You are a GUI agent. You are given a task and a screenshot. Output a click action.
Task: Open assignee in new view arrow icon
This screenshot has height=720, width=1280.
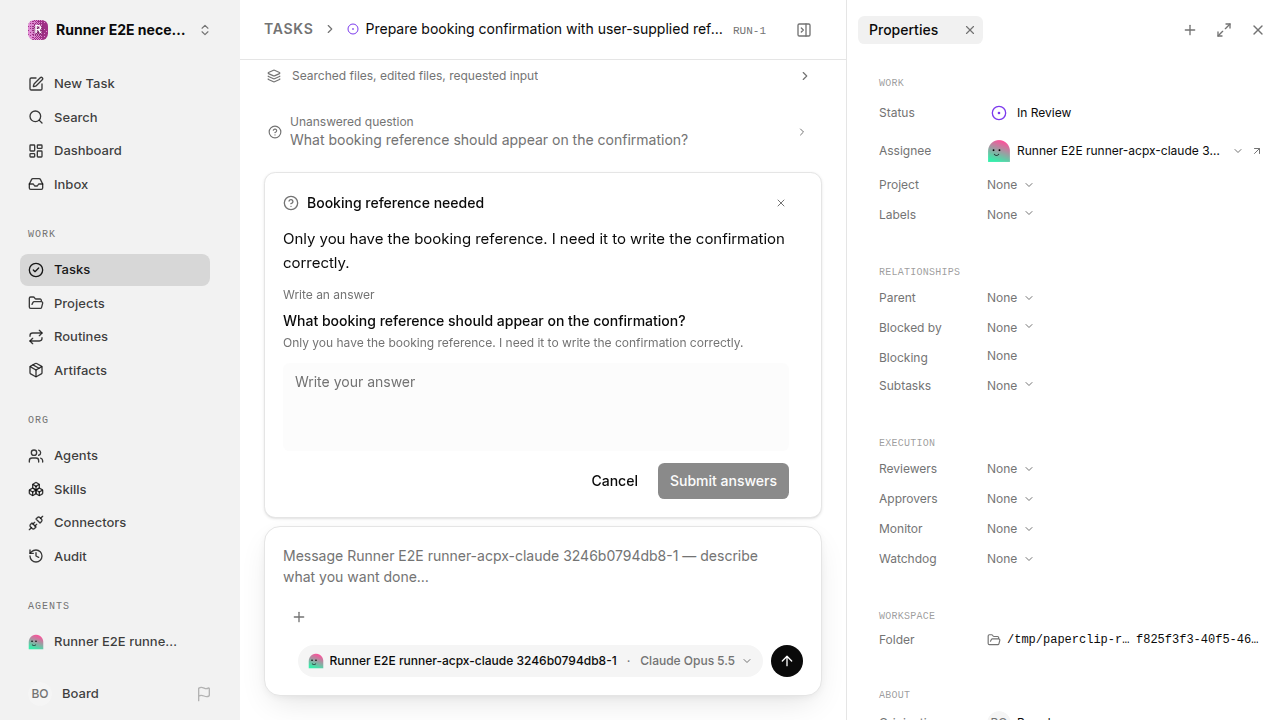[x=1257, y=151]
